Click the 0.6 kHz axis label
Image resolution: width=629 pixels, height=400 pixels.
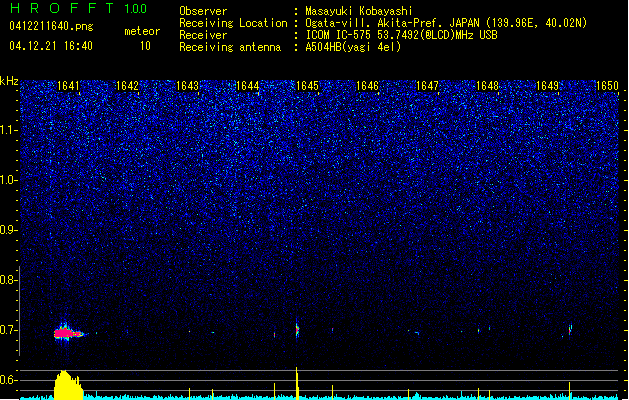(x=9, y=380)
